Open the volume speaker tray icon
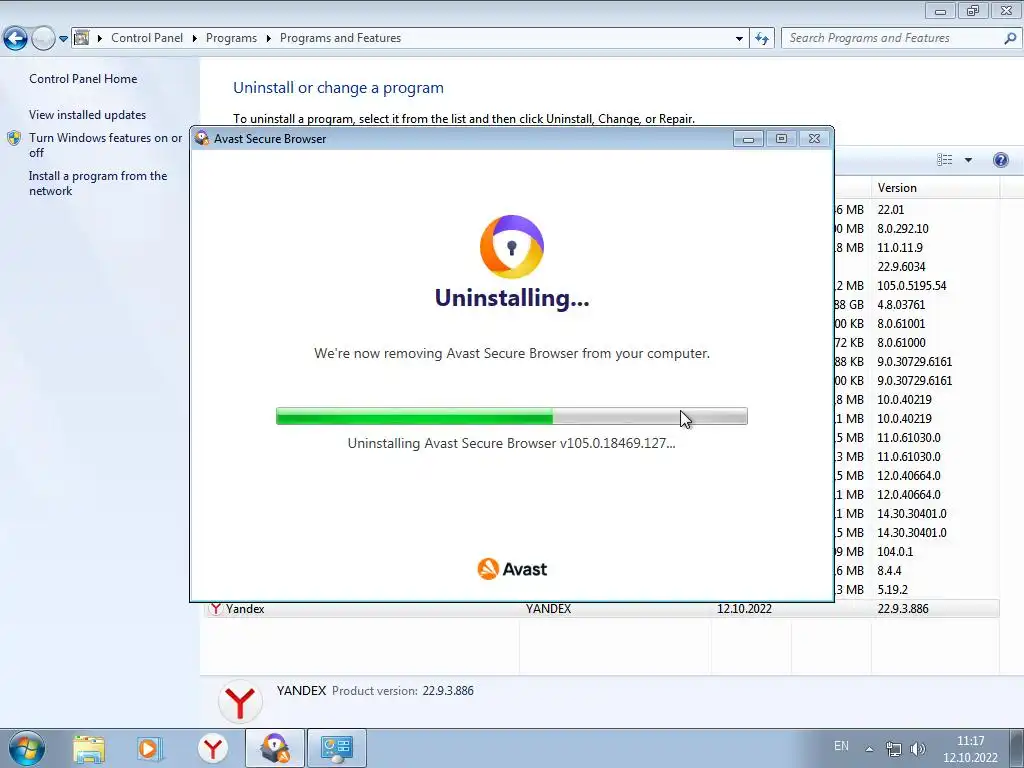This screenshot has height=768, width=1024. tap(918, 748)
